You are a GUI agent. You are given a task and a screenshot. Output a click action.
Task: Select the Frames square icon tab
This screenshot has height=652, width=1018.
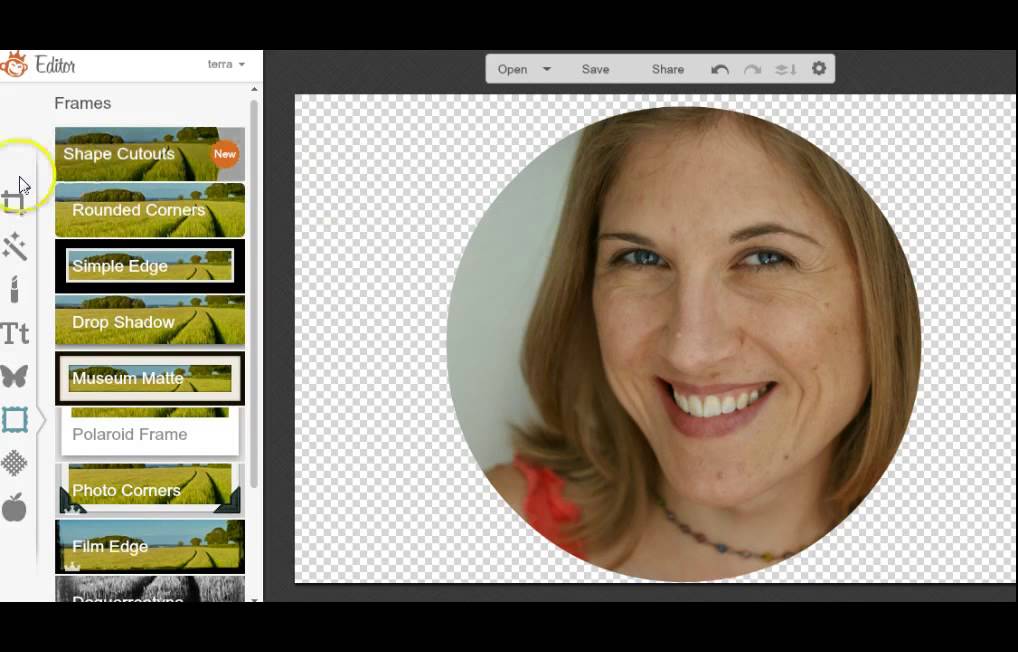(x=14, y=420)
